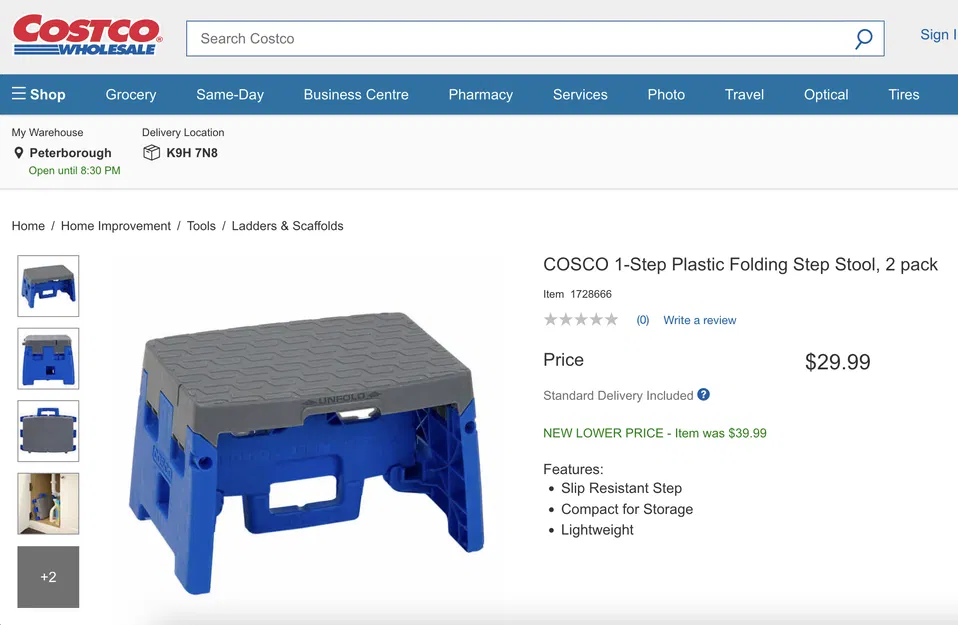Change the delivery location K9H 7N8
The height and width of the screenshot is (625, 958).
(193, 153)
